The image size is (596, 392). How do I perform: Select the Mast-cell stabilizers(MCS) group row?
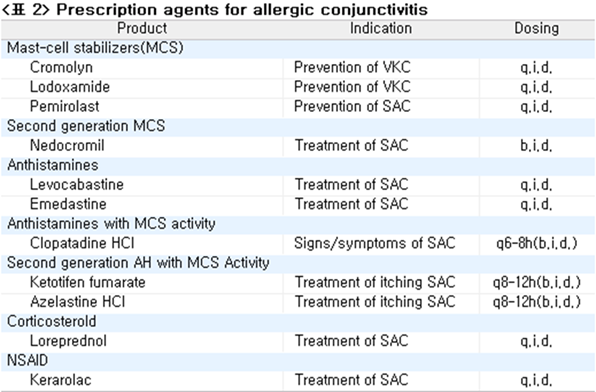[298, 48]
